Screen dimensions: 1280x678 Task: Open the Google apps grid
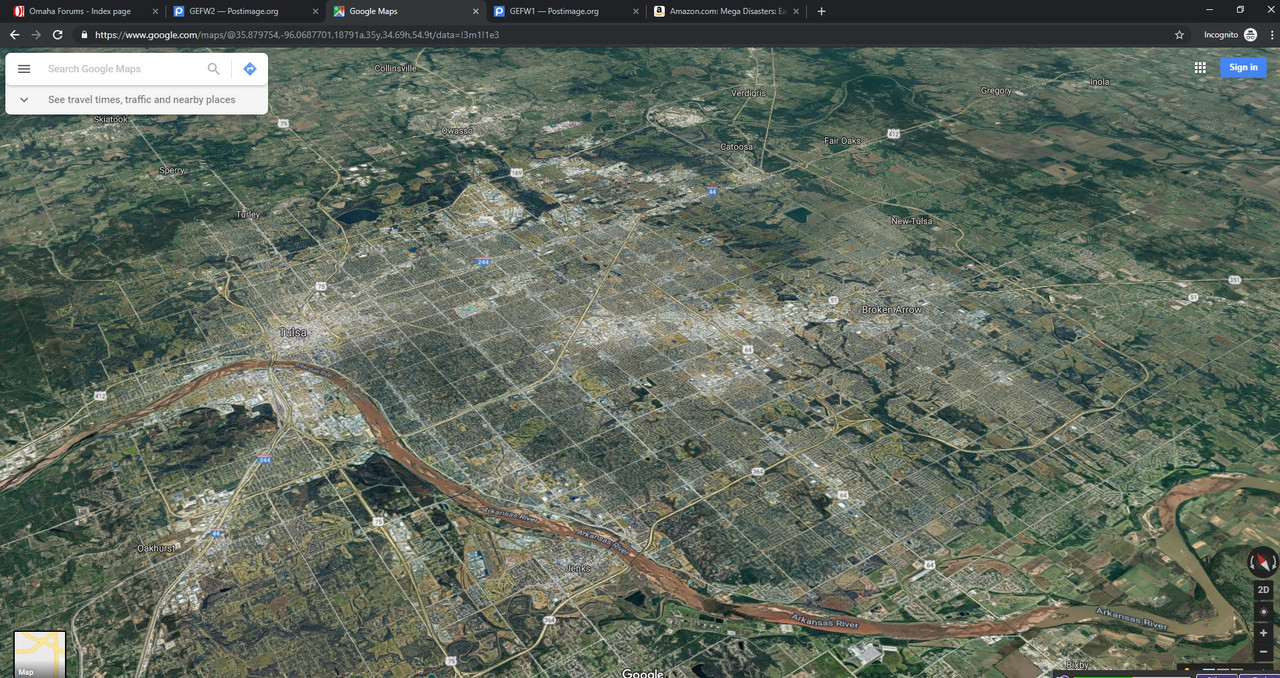click(1200, 67)
